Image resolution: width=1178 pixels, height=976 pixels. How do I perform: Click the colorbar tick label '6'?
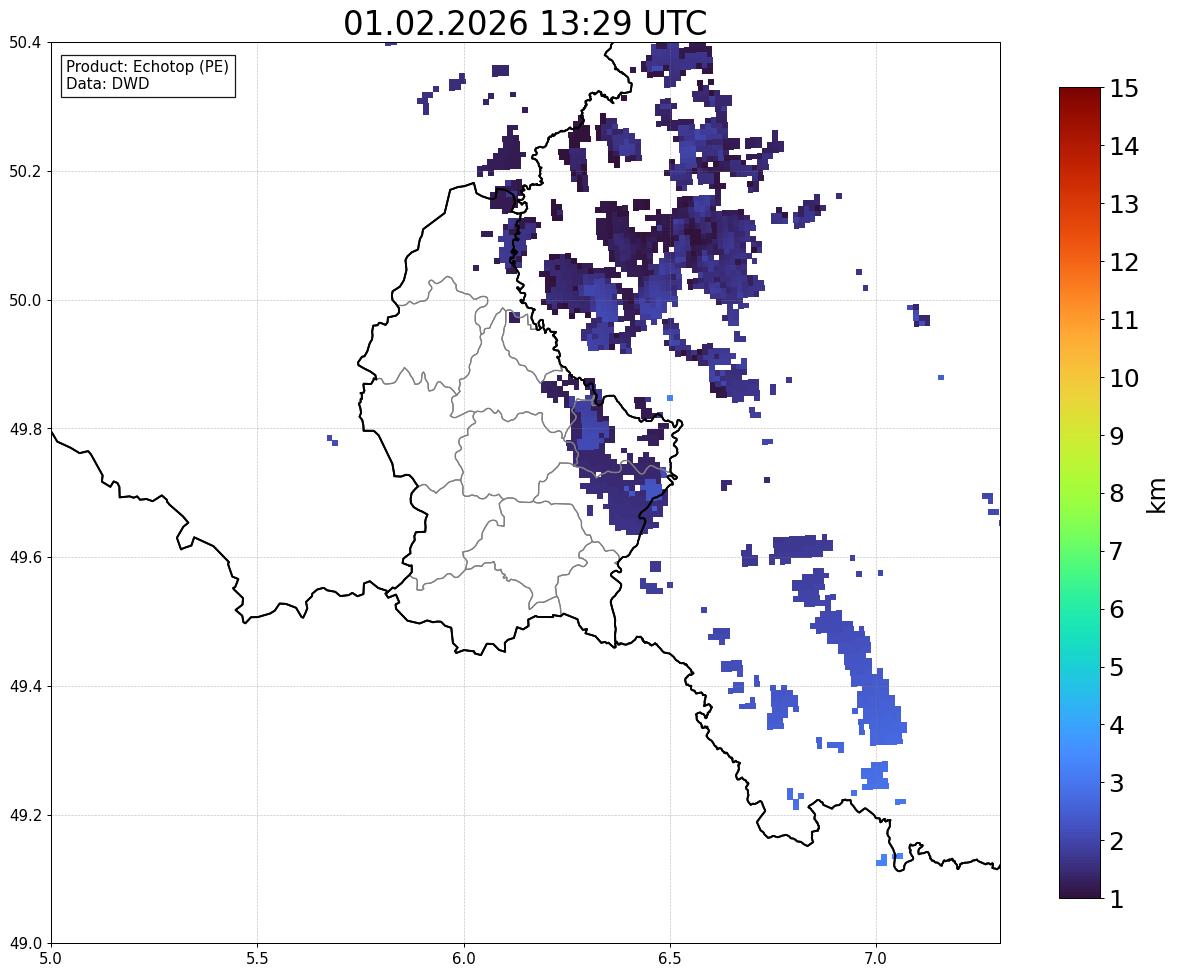(1117, 609)
